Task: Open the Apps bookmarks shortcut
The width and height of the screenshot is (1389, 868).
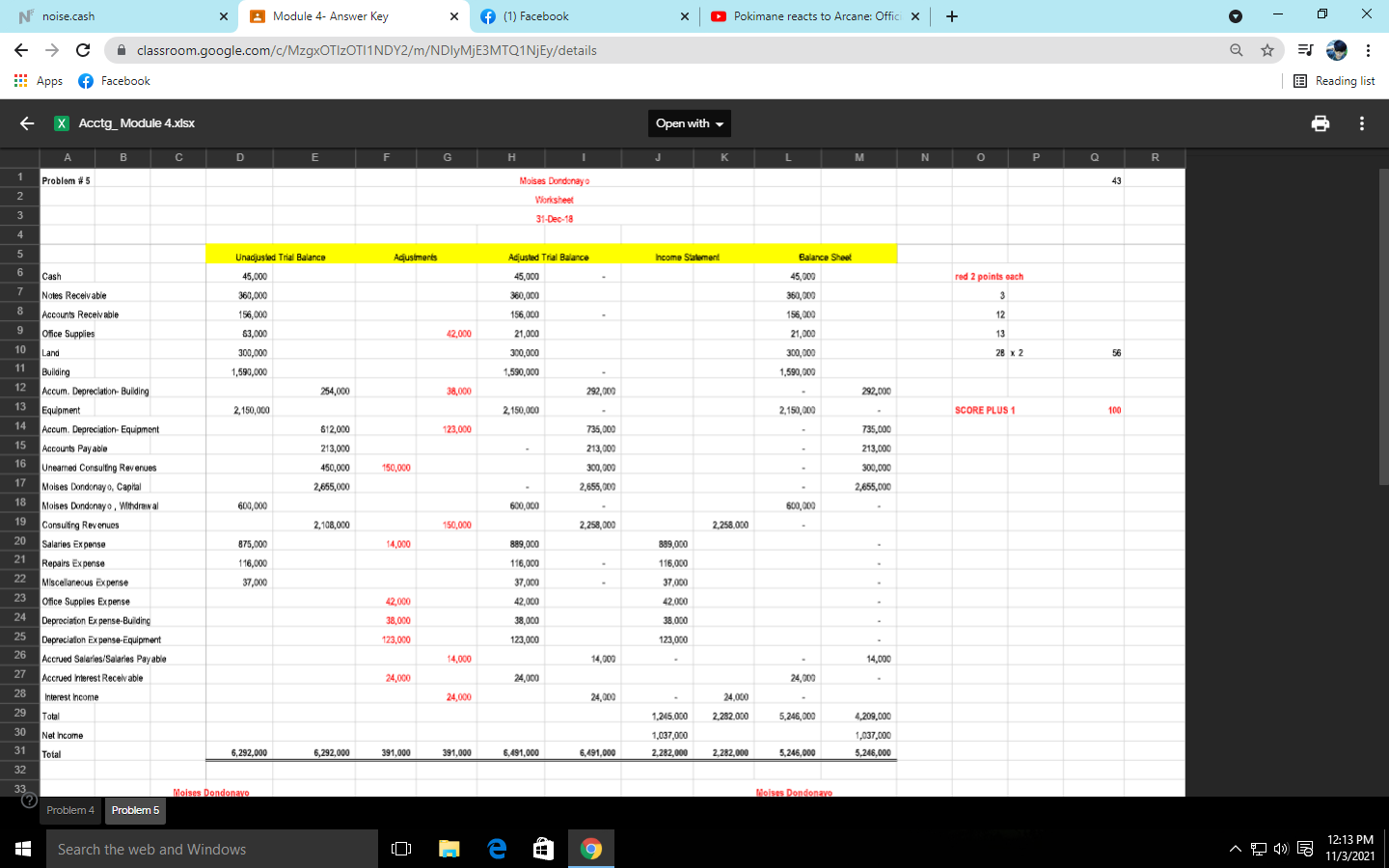Action: tap(39, 81)
